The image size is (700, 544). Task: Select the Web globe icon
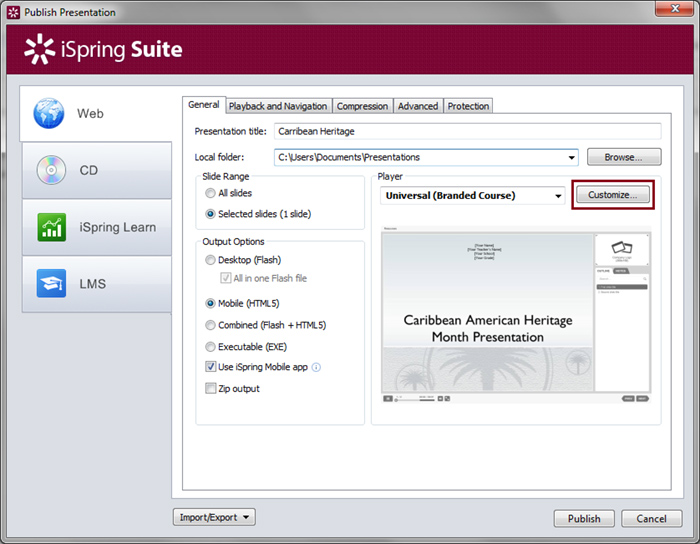(x=49, y=113)
